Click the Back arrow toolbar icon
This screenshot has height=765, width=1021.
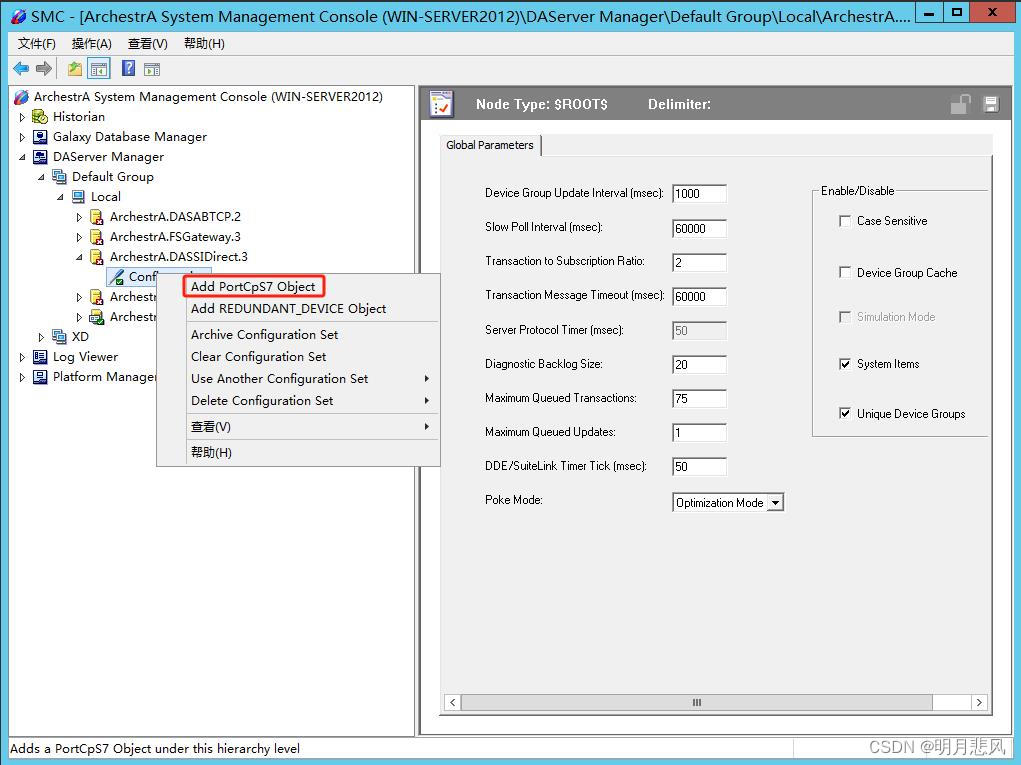21,68
